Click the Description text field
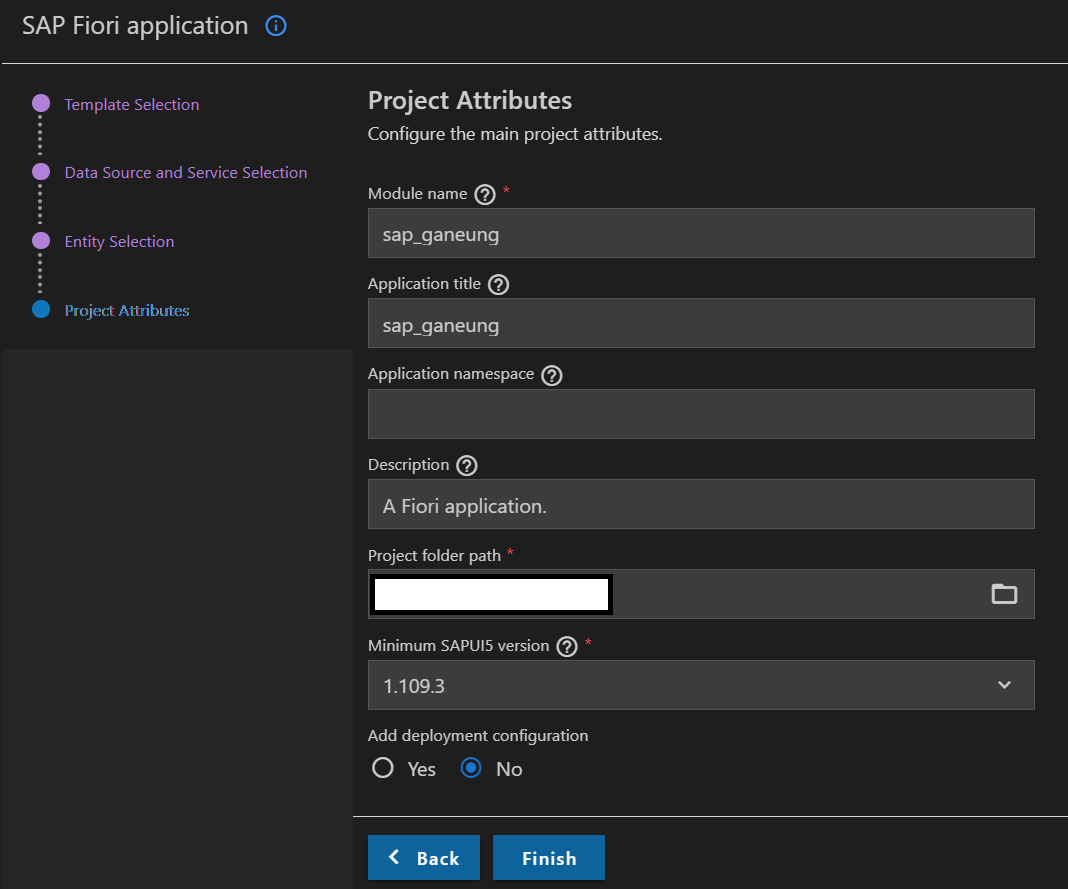 [x=700, y=505]
